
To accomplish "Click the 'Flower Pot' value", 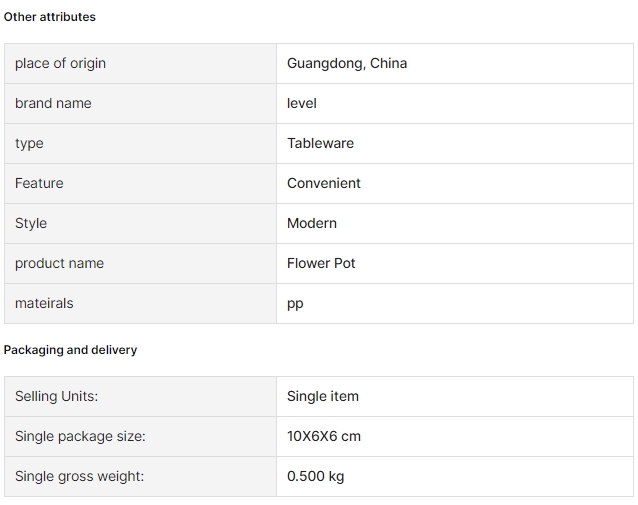I will [x=321, y=263].
